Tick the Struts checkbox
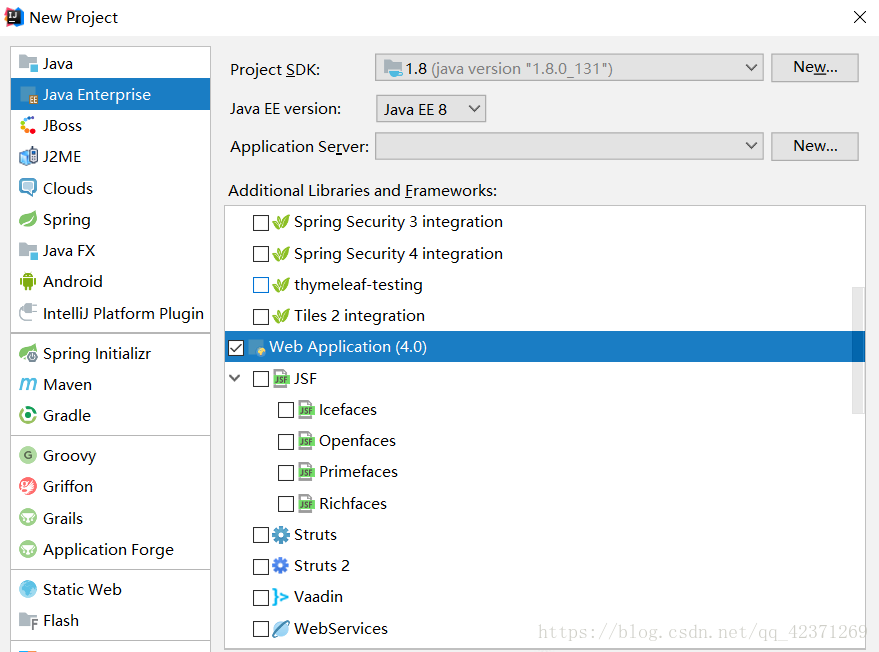Viewport: 879px width, 652px height. point(261,535)
